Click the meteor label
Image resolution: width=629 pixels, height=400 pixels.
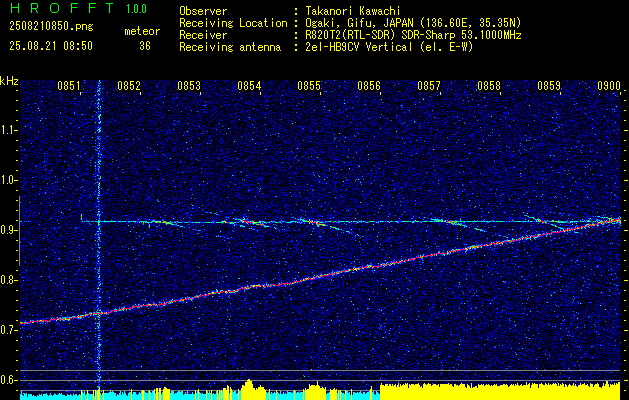coord(142,31)
